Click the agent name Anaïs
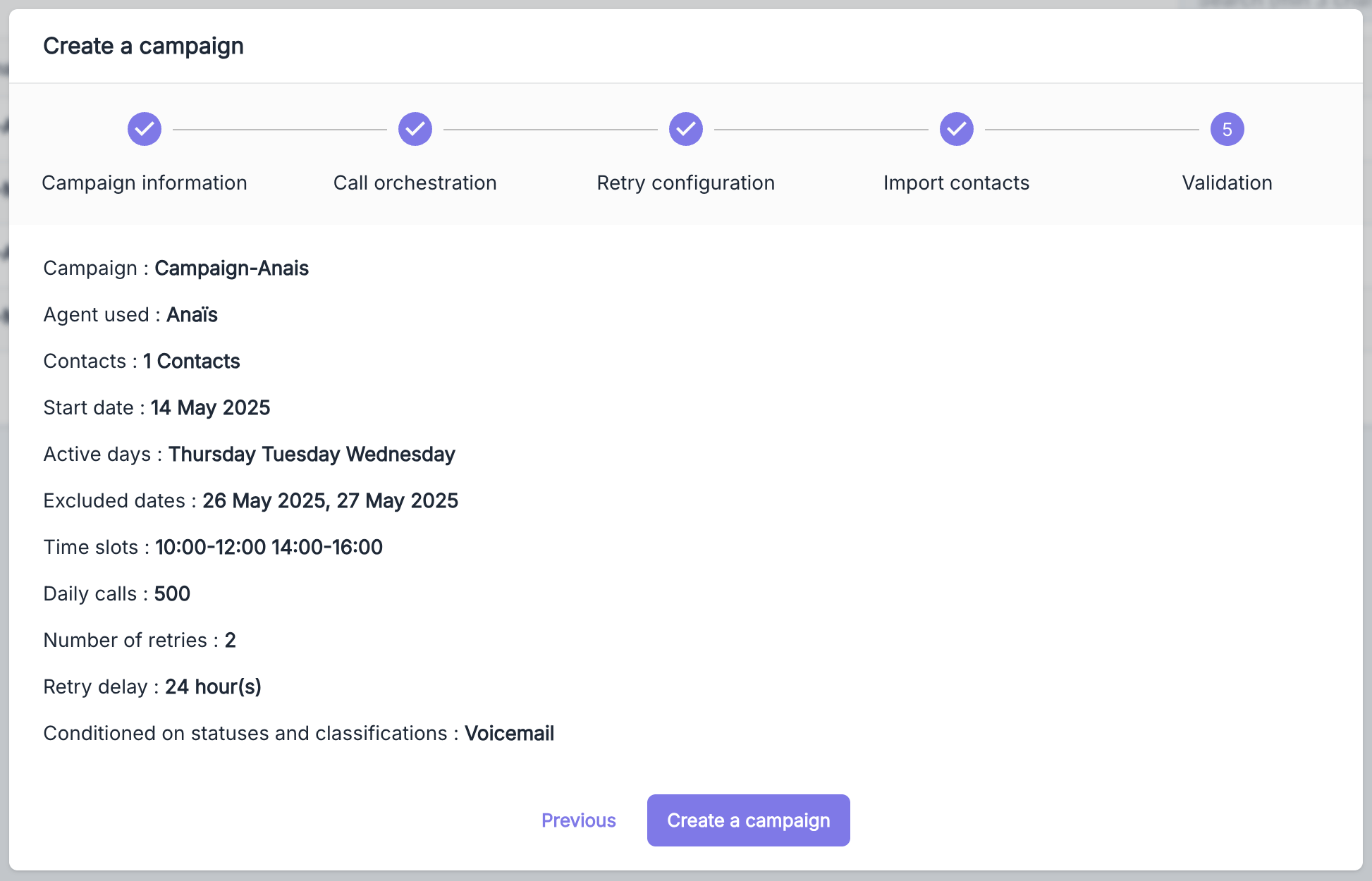Viewport: 1372px width, 881px height. coord(192,314)
